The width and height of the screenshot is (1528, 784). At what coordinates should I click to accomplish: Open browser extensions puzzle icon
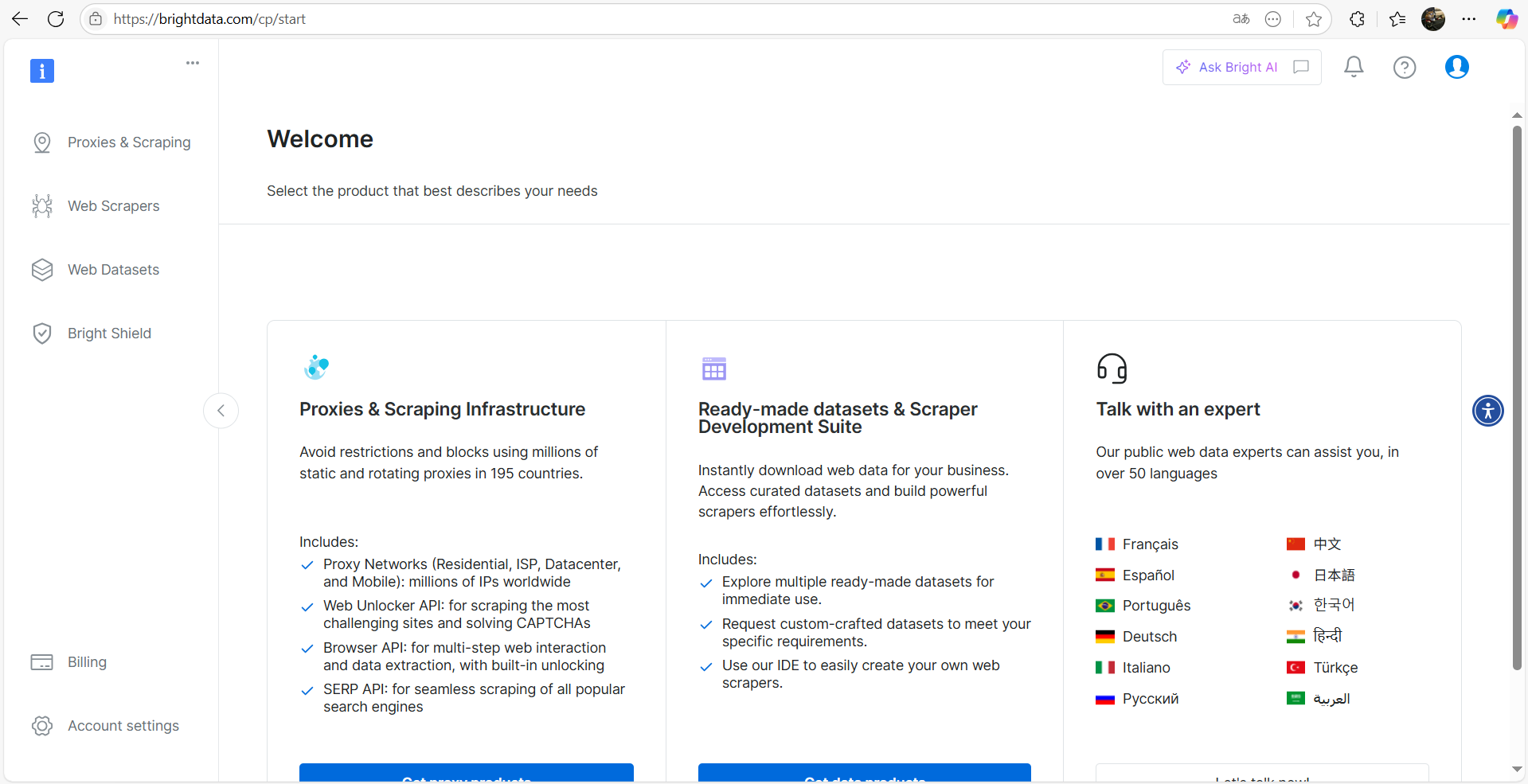(x=1357, y=19)
